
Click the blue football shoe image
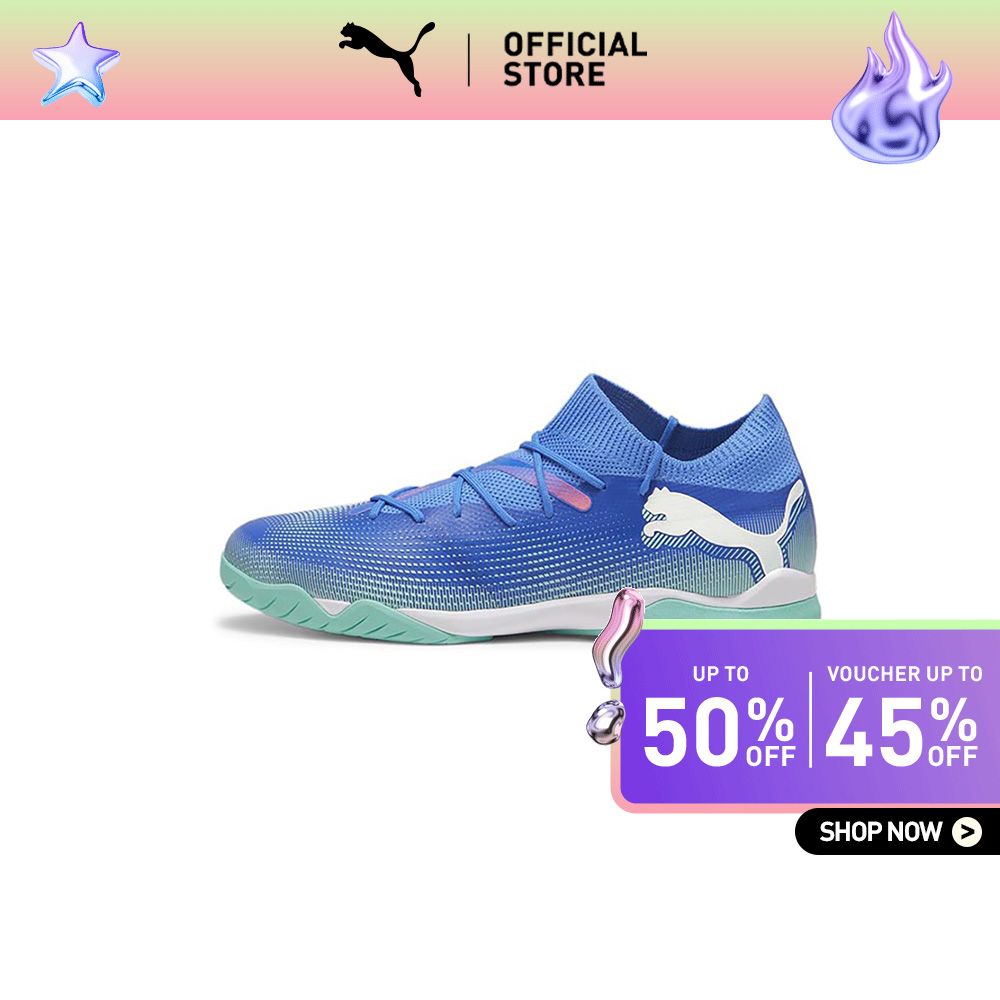[x=519, y=508]
